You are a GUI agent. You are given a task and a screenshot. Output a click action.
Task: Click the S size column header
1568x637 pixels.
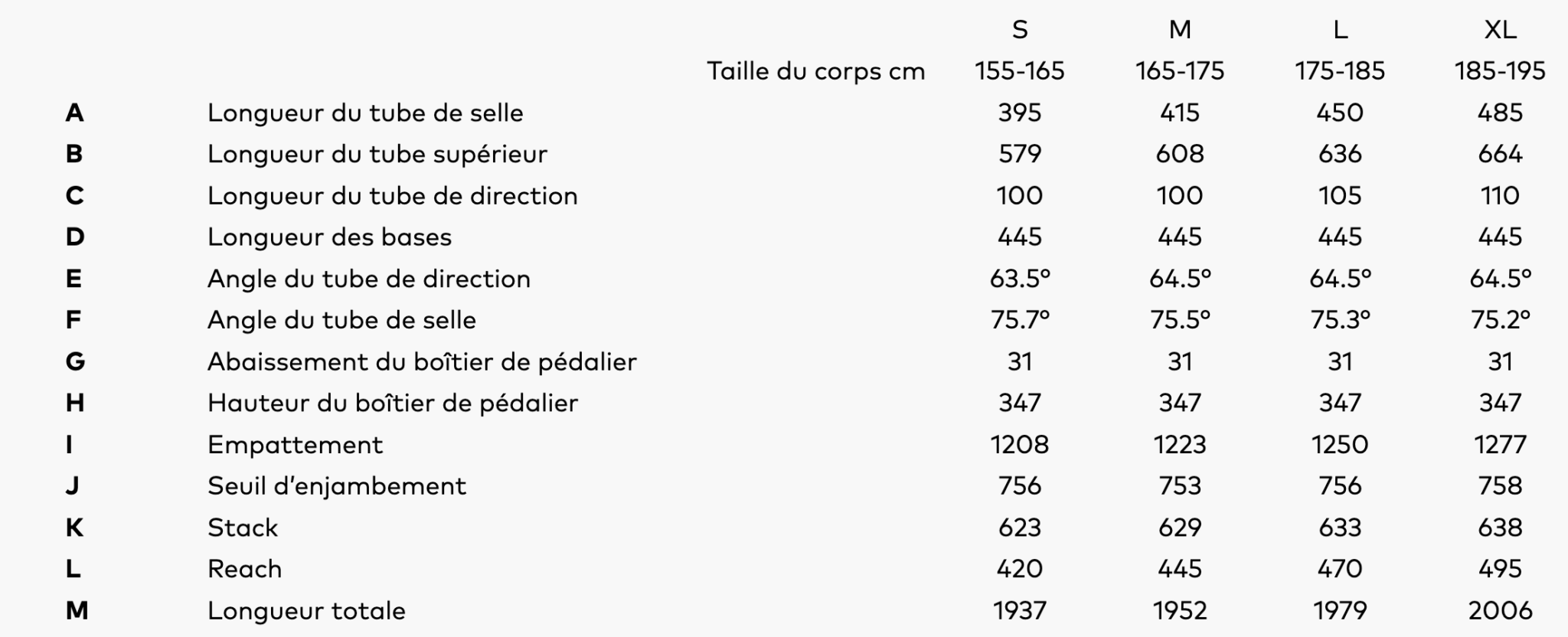tap(1019, 30)
